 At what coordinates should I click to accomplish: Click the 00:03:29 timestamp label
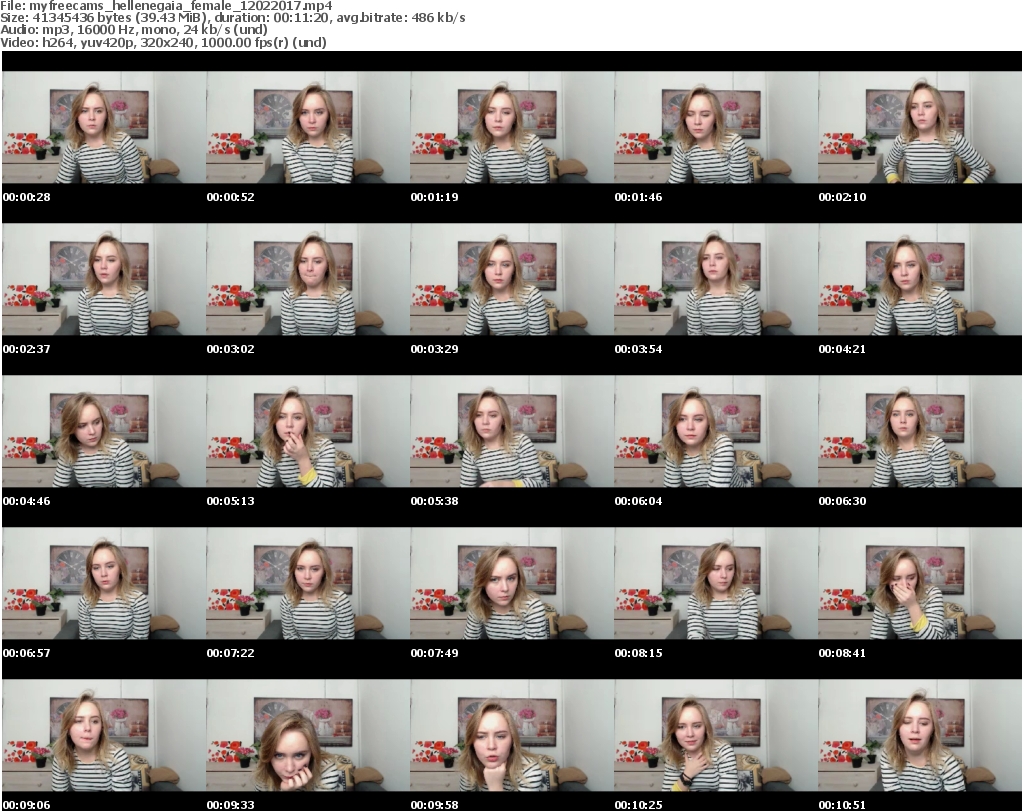point(434,349)
